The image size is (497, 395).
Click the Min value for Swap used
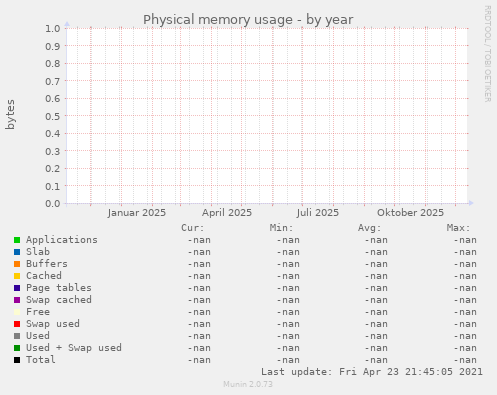click(288, 324)
